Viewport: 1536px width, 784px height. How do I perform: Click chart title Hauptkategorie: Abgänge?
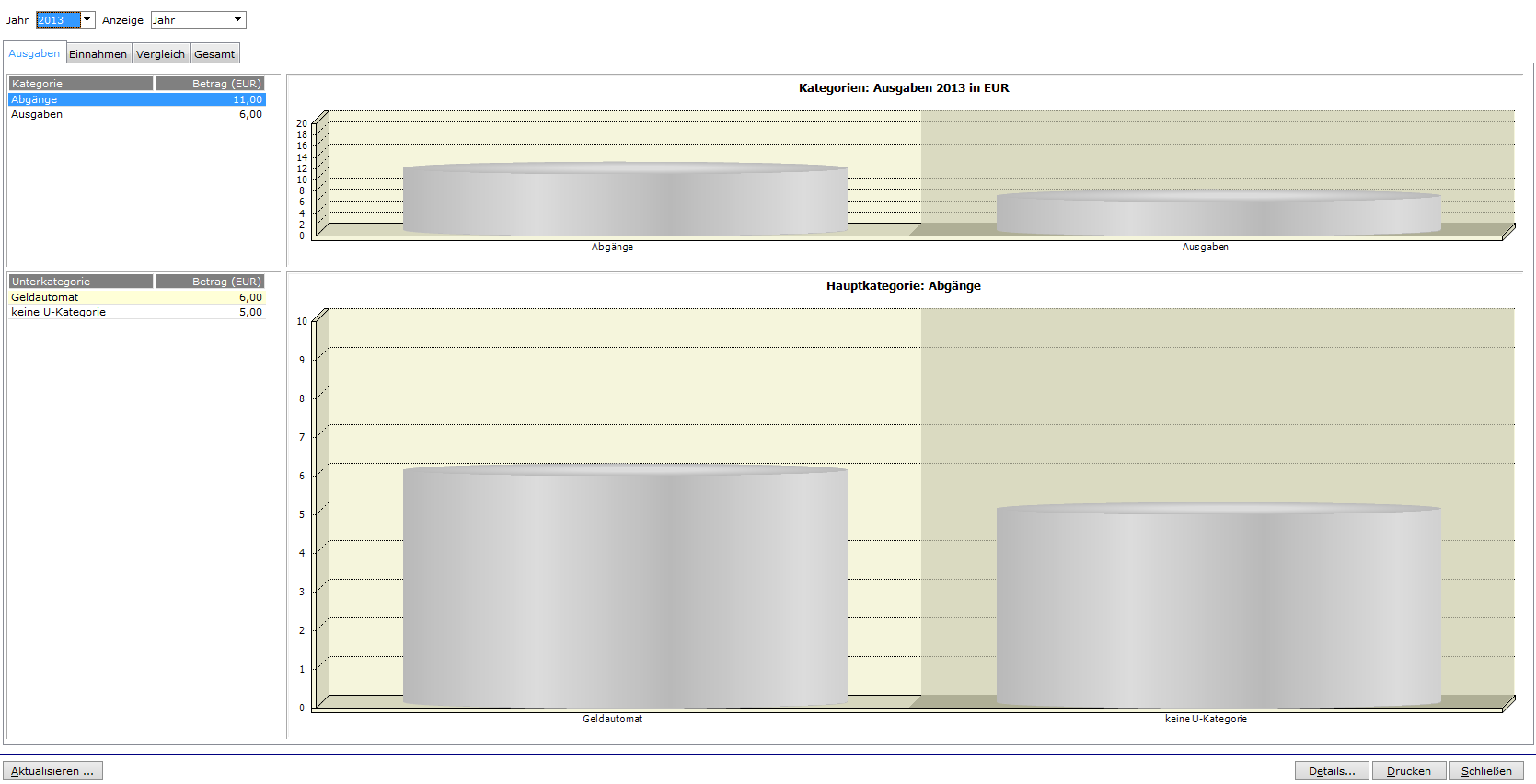[904, 286]
